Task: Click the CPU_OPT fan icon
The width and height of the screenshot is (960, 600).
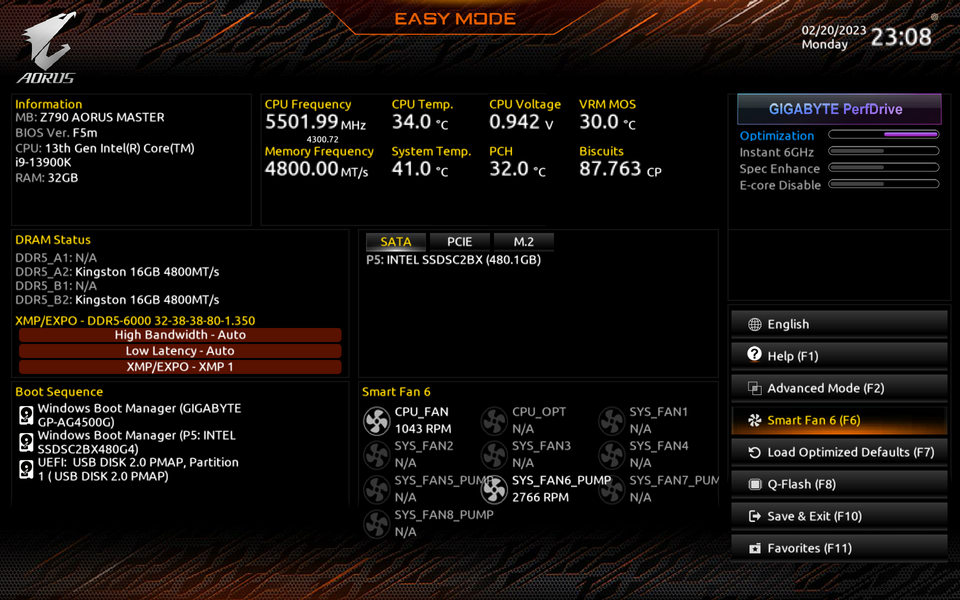Action: coord(494,421)
